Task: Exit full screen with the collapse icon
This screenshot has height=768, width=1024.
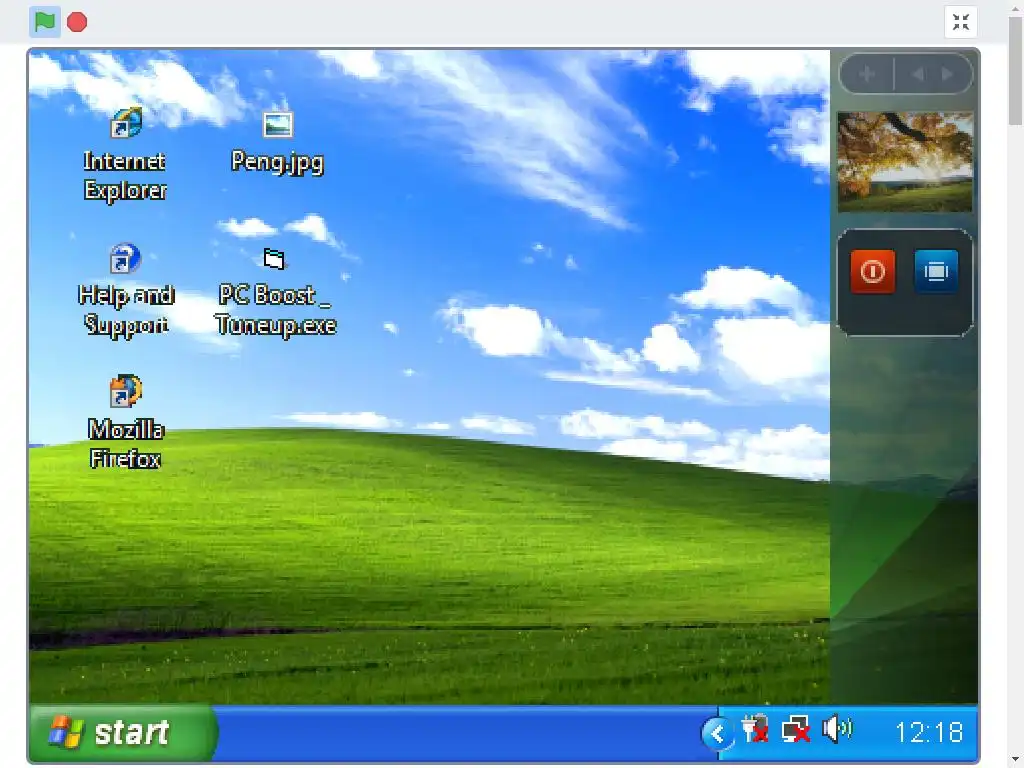Action: (x=961, y=22)
